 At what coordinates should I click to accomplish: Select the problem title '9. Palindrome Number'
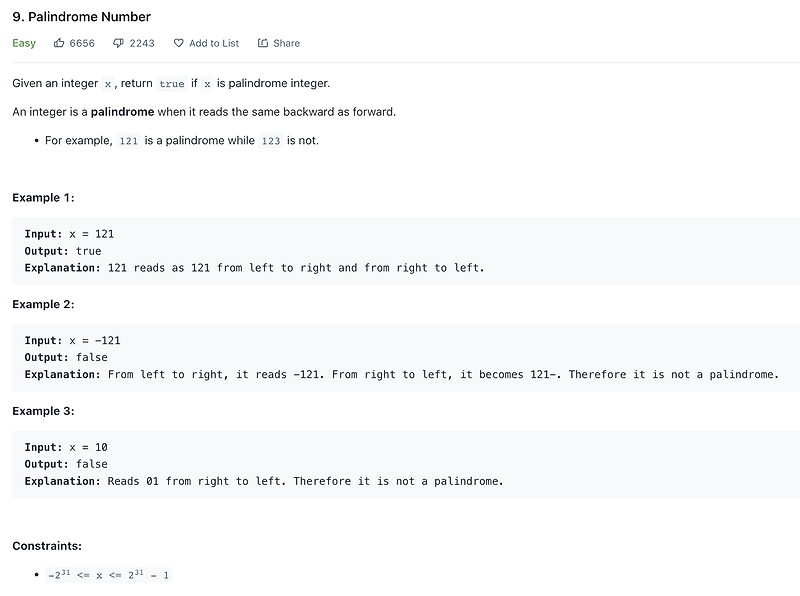point(80,16)
